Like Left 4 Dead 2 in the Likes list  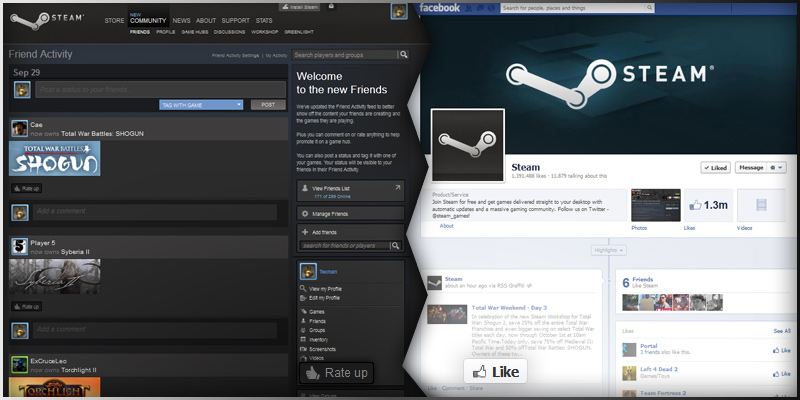(x=784, y=374)
